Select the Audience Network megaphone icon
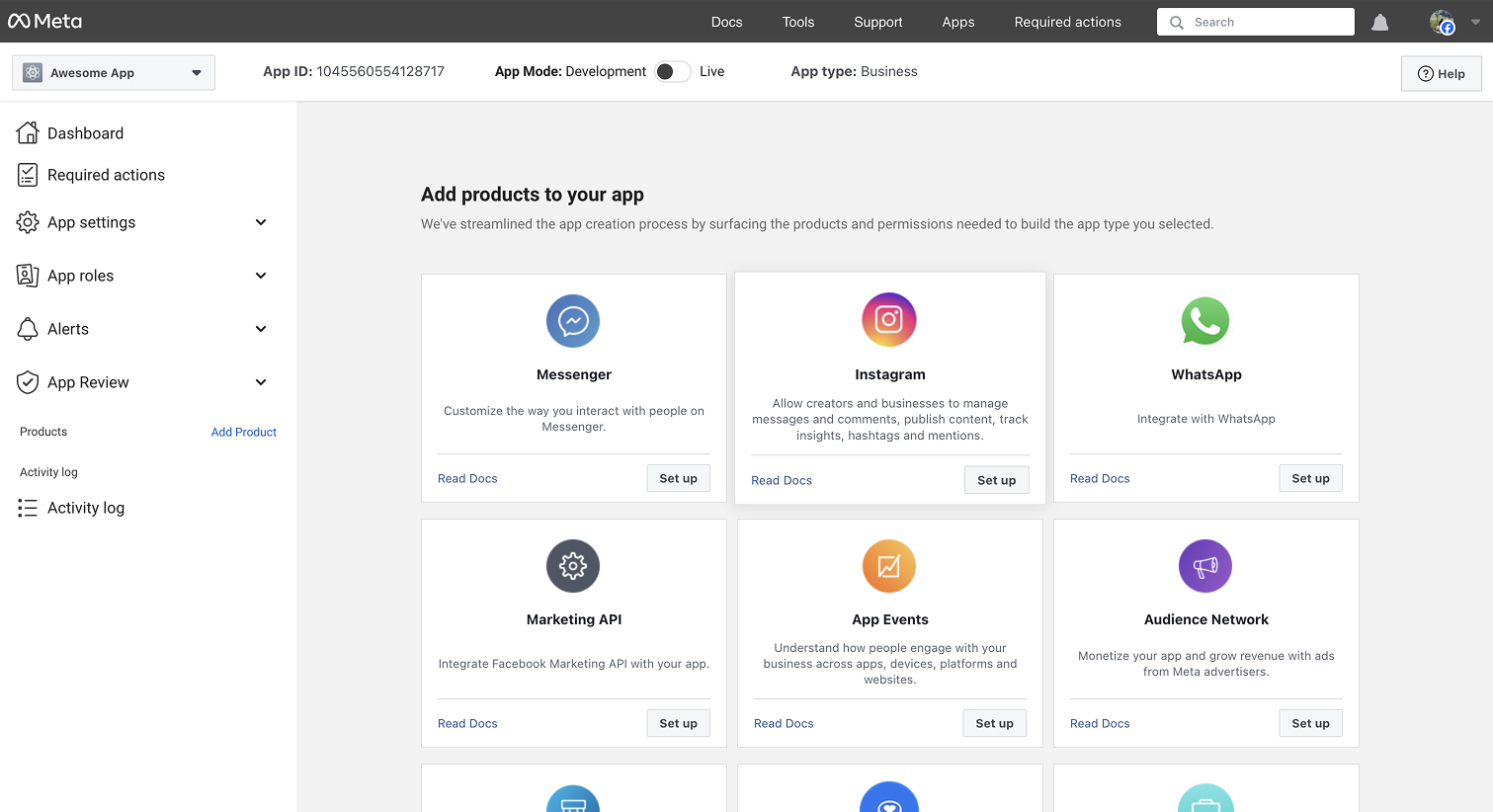 click(x=1205, y=566)
